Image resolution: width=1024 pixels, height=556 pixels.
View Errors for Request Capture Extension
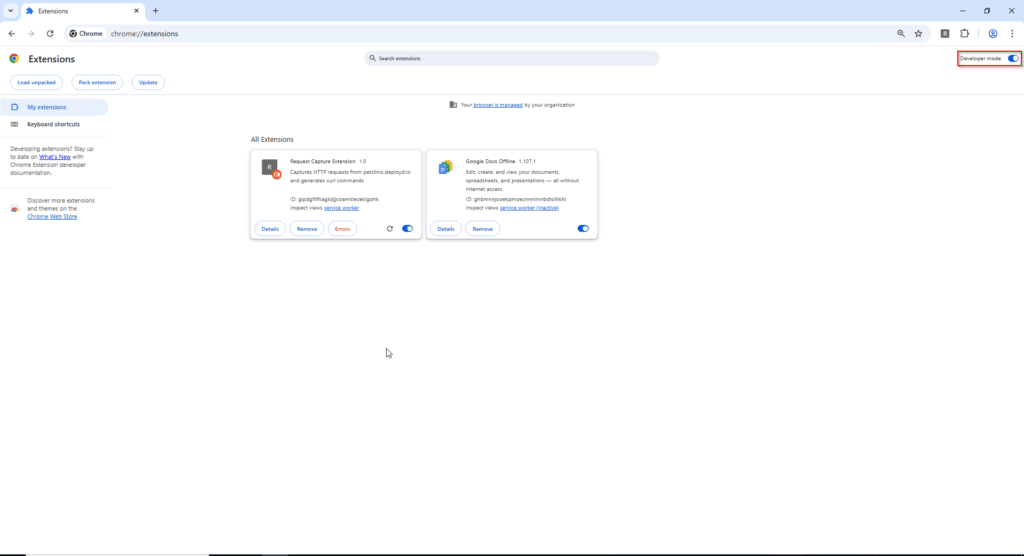tap(342, 229)
